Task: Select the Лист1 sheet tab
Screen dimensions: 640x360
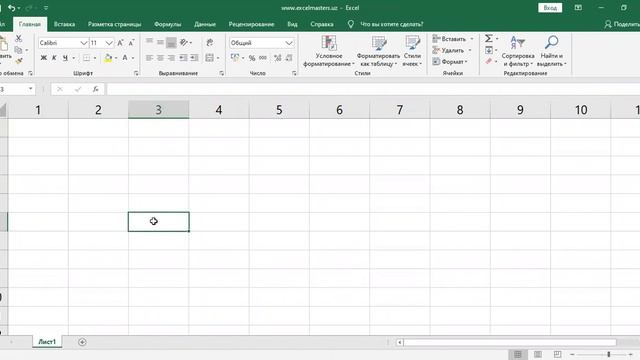Action: pos(47,342)
